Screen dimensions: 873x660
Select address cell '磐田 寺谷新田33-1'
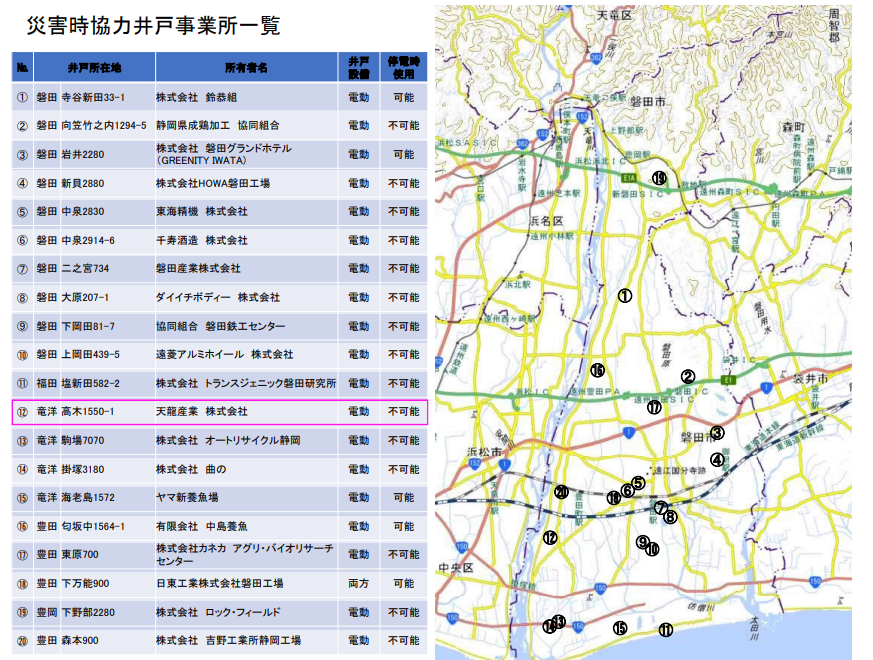[81, 97]
